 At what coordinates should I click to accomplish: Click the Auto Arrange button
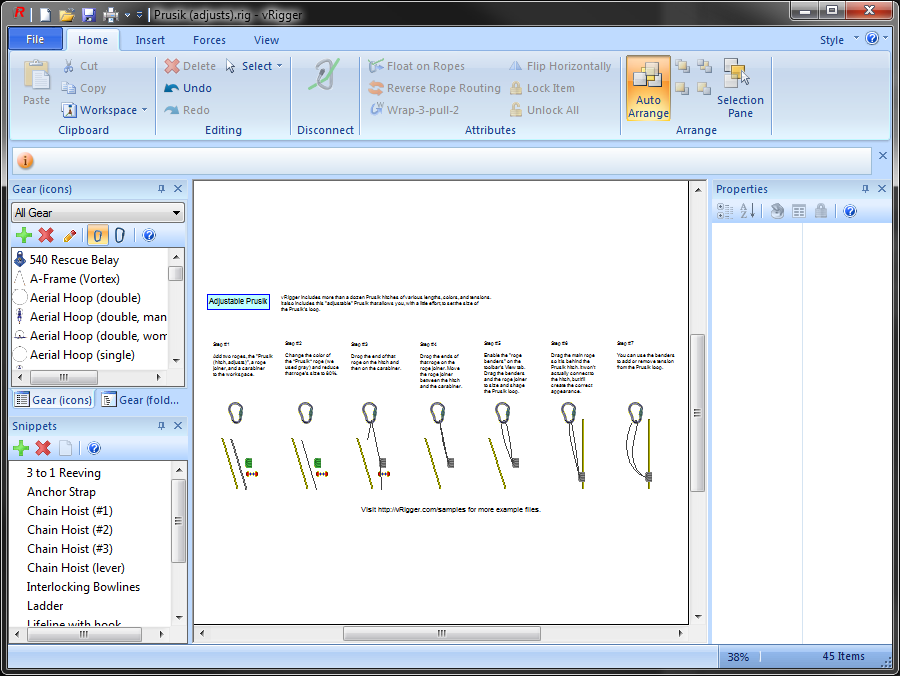(648, 90)
